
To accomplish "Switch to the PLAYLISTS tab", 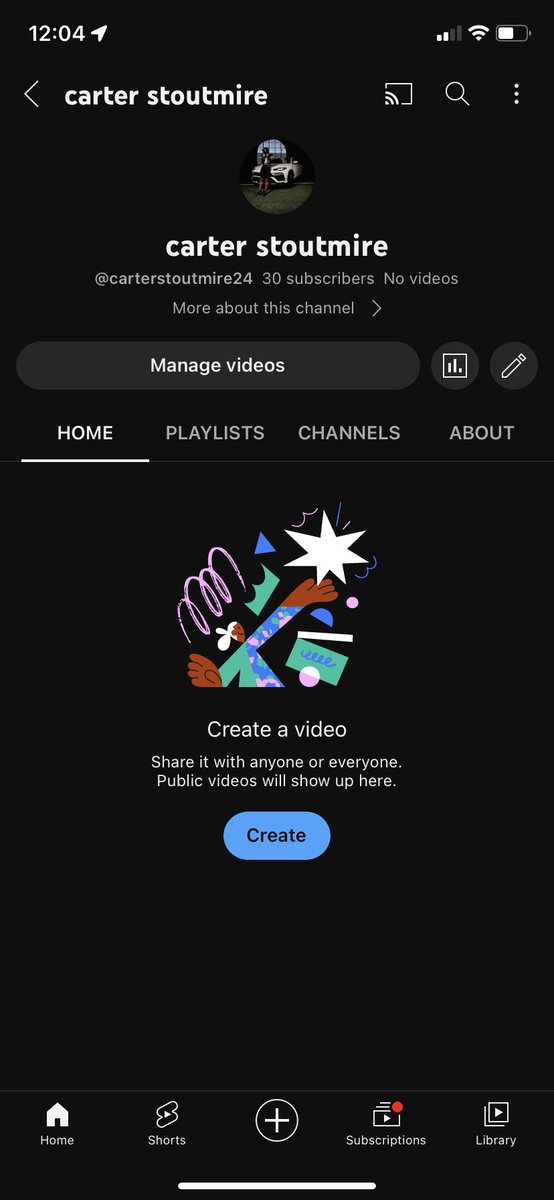I will (215, 433).
